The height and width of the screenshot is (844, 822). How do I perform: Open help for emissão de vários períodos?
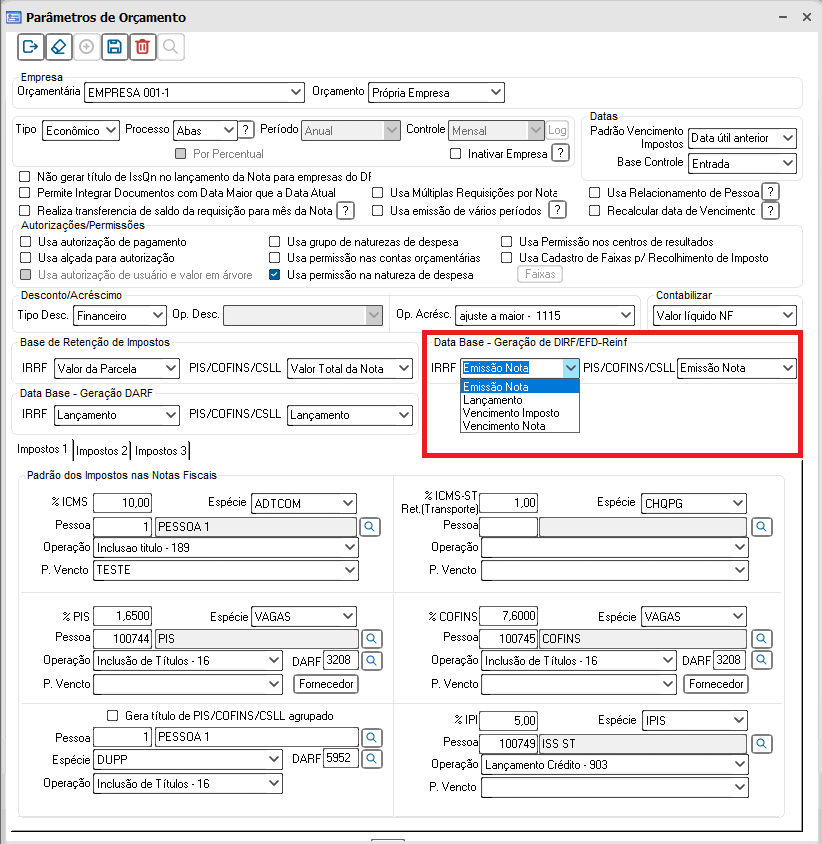[558, 210]
